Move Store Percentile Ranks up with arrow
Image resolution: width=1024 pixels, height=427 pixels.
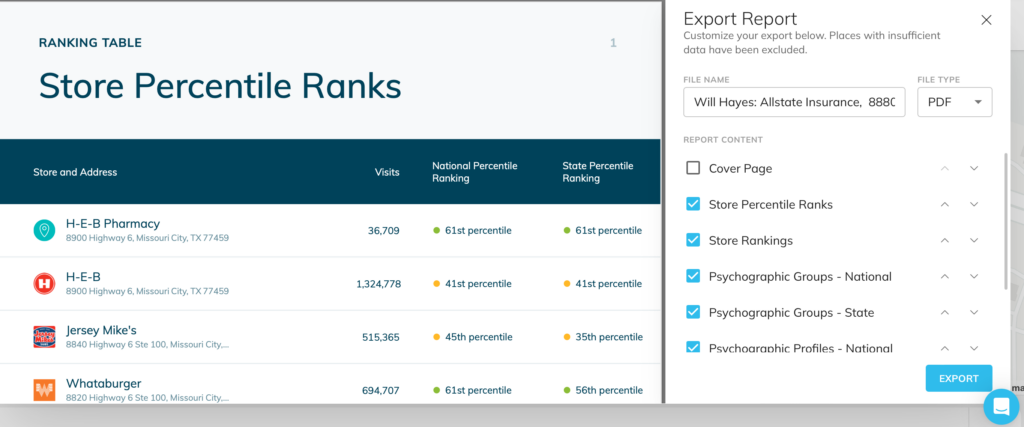(944, 204)
